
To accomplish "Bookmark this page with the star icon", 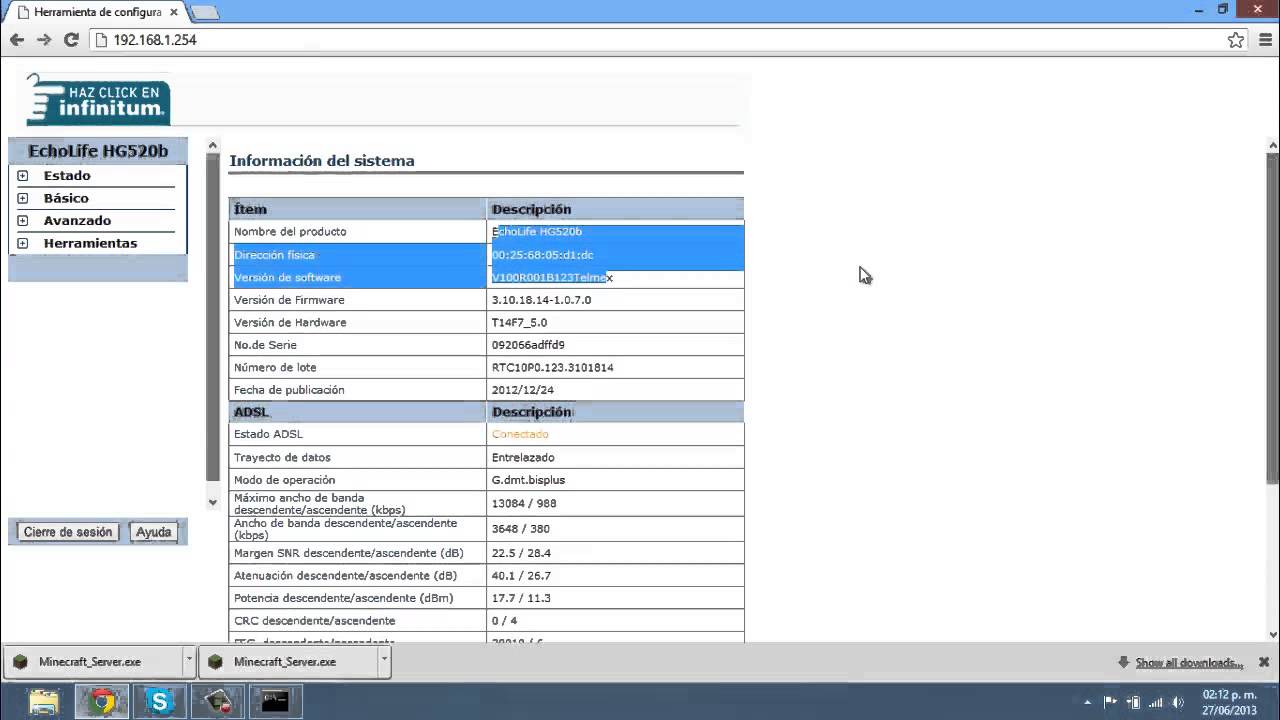I will pyautogui.click(x=1236, y=40).
